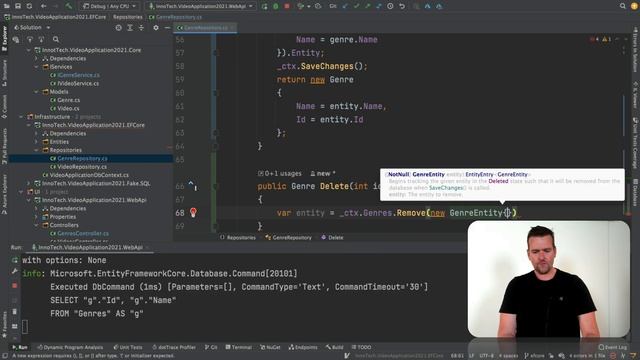Open the TODO tool window
This screenshot has height=360, width=640.
[362, 347]
